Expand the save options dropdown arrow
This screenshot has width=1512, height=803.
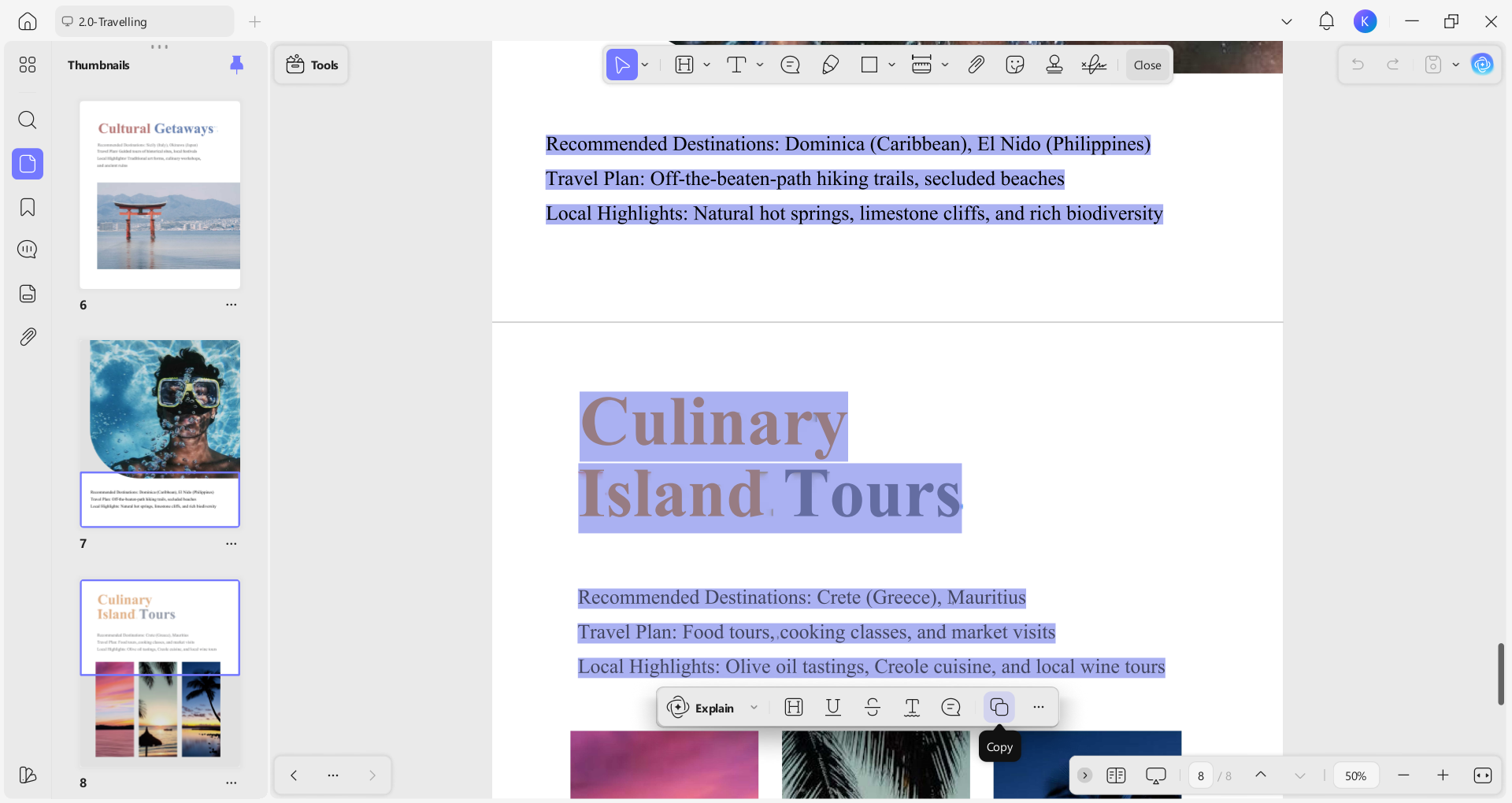[x=1456, y=65]
